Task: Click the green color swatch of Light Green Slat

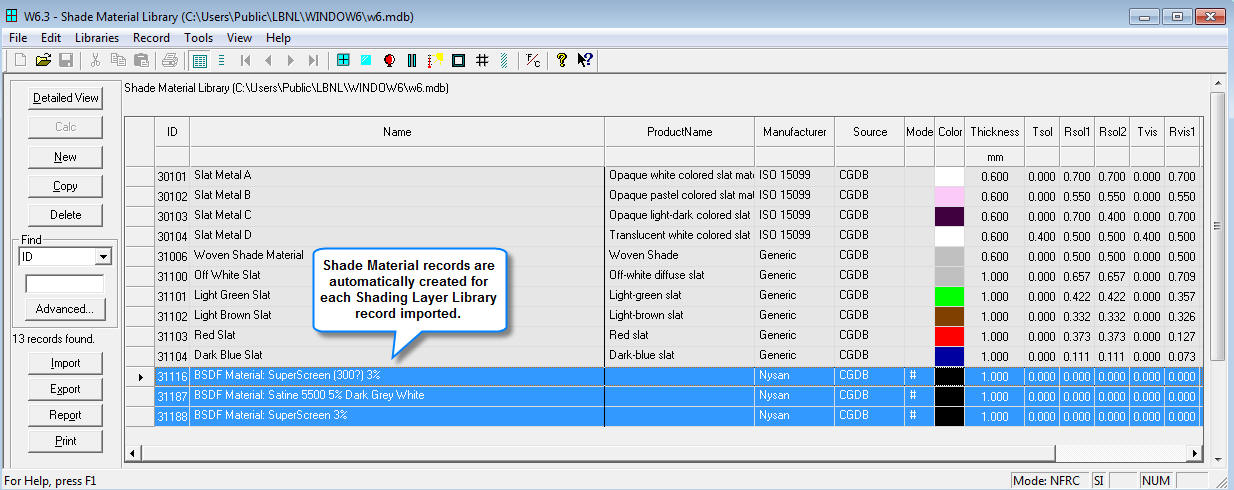Action: [950, 296]
